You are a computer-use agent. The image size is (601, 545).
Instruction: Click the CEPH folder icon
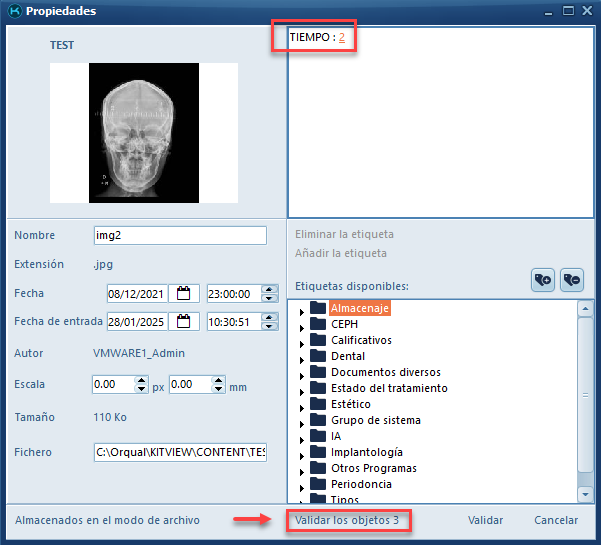tap(318, 323)
